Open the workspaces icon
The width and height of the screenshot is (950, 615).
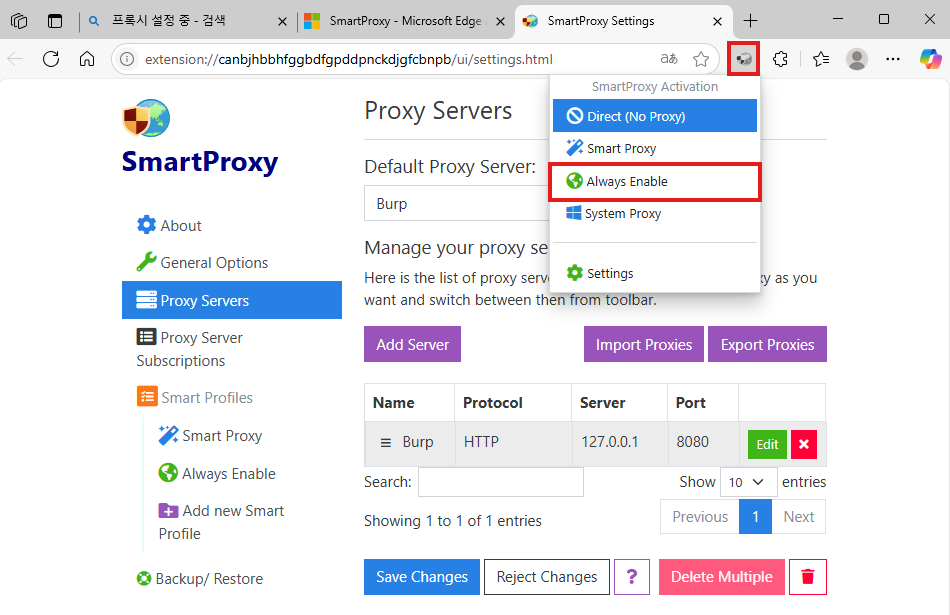coord(19,21)
